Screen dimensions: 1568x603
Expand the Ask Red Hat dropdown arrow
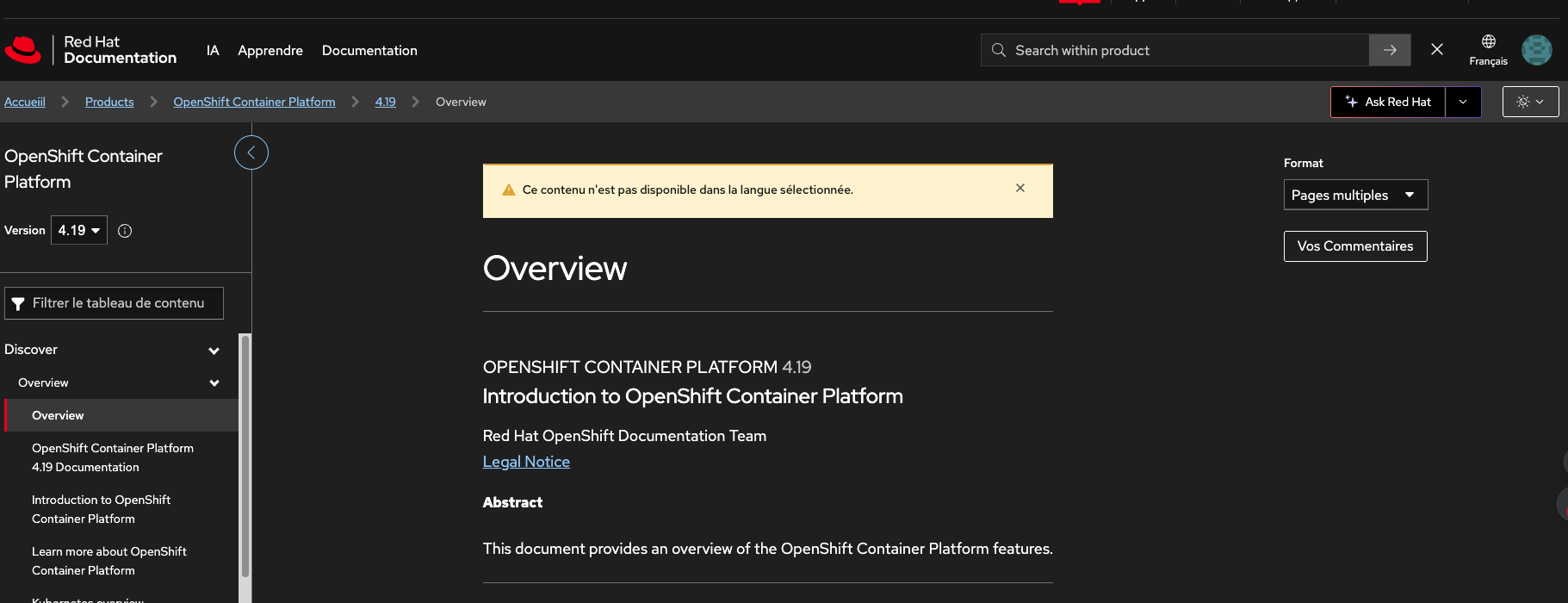tap(1462, 102)
